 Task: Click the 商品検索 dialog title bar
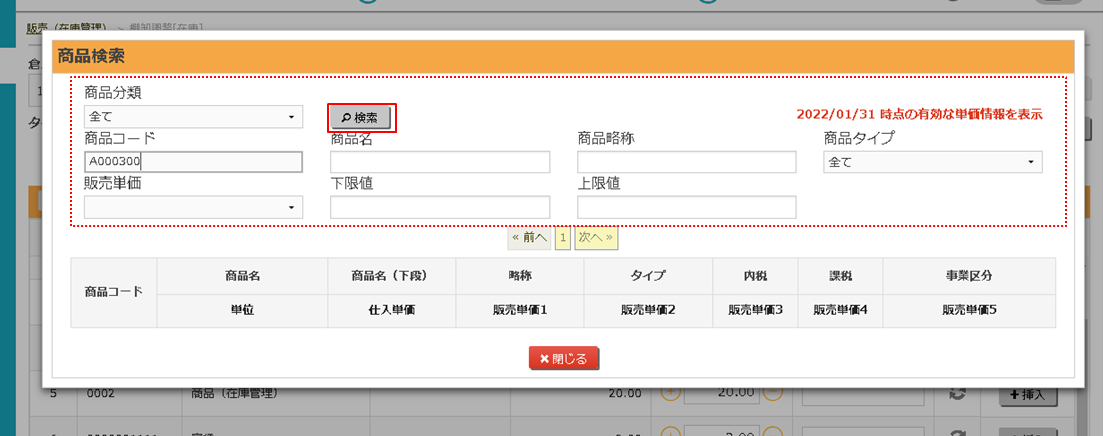point(562,56)
